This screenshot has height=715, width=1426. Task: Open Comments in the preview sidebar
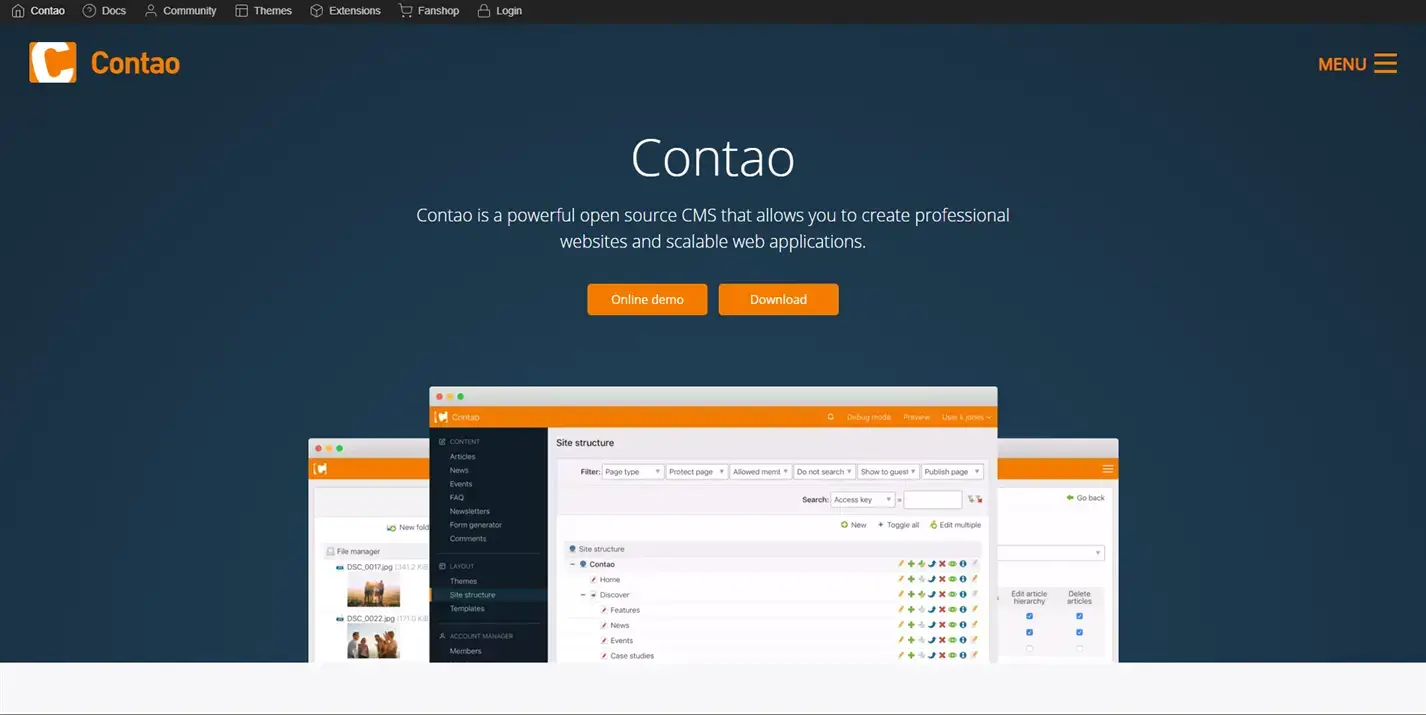(x=468, y=539)
